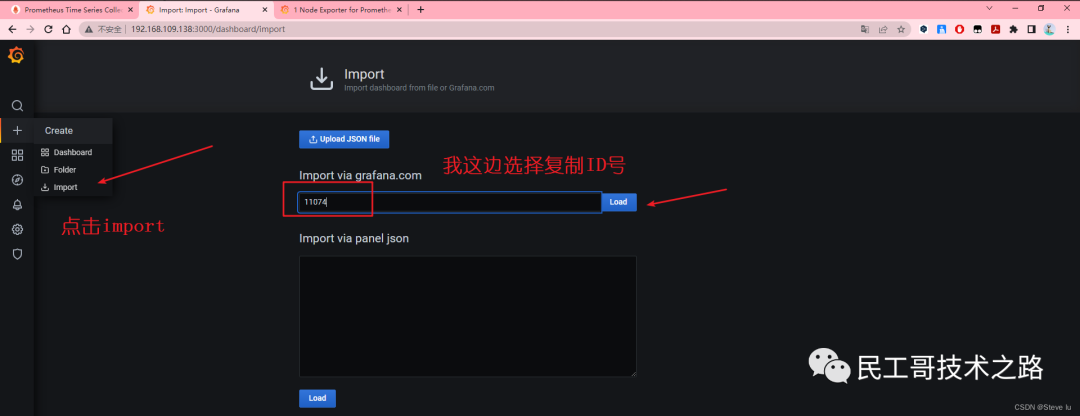This screenshot has width=1080, height=416.
Task: Open the Explore compass icon in sidebar
Action: click(x=18, y=180)
